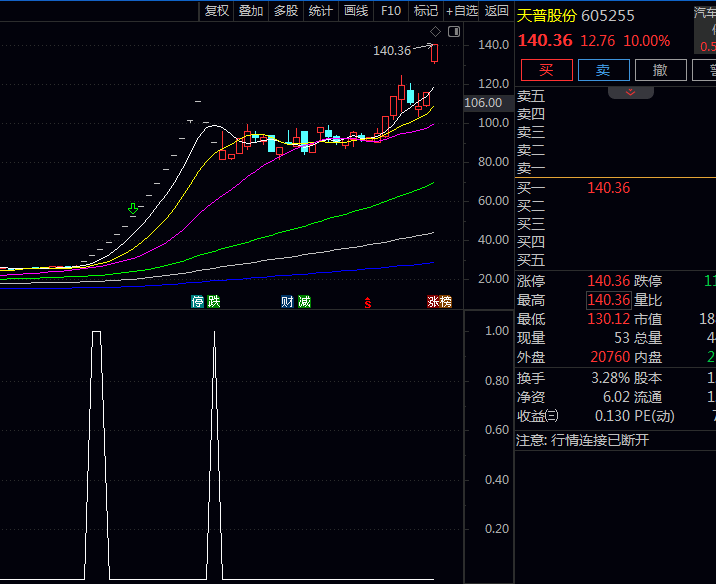Open the 统计 statistics menu item

tap(321, 11)
